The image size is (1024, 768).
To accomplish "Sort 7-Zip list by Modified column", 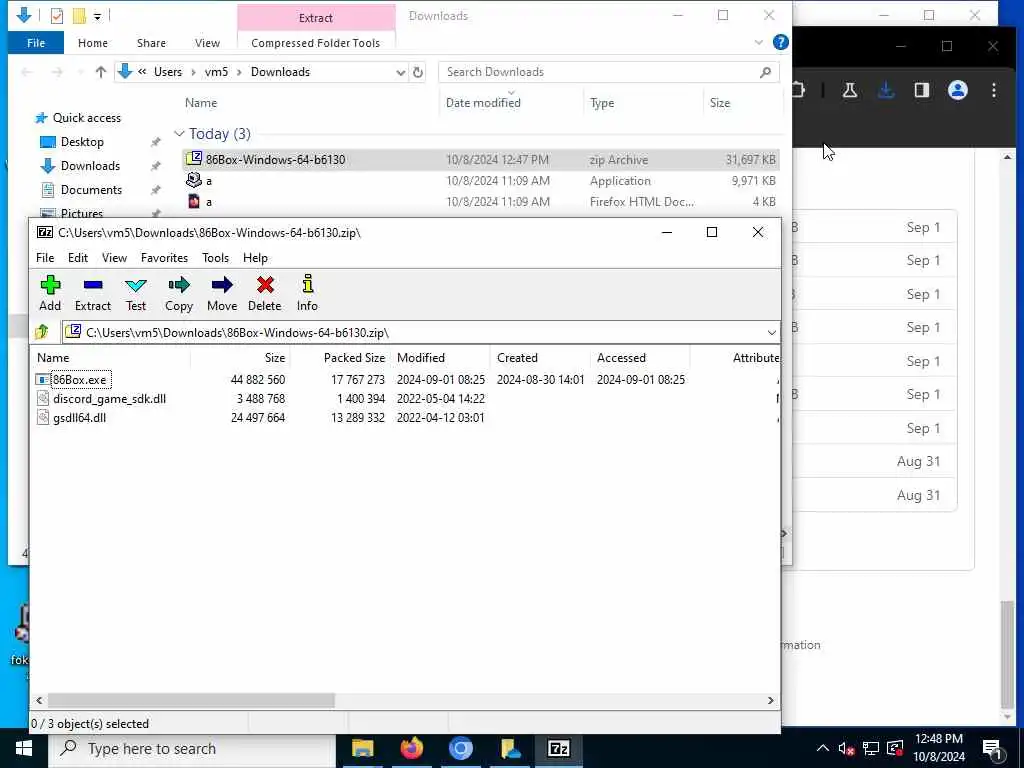I will pos(441,358).
